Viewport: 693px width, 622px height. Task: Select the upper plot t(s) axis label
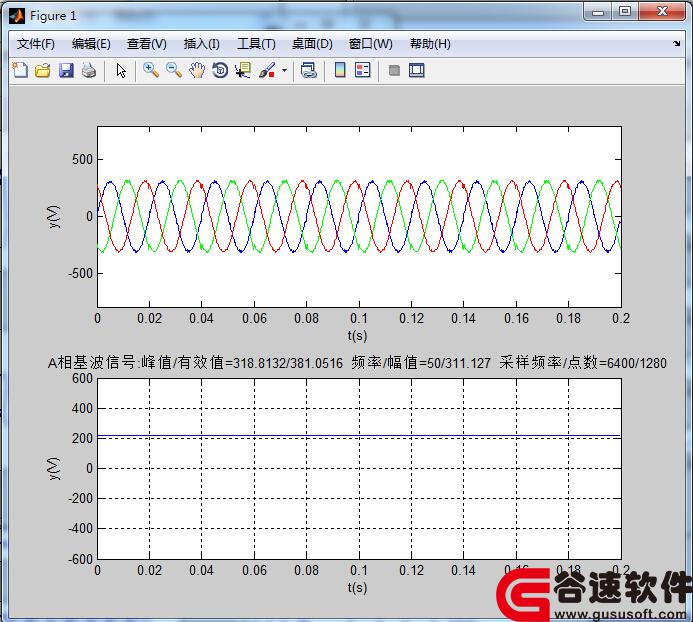tap(357, 336)
